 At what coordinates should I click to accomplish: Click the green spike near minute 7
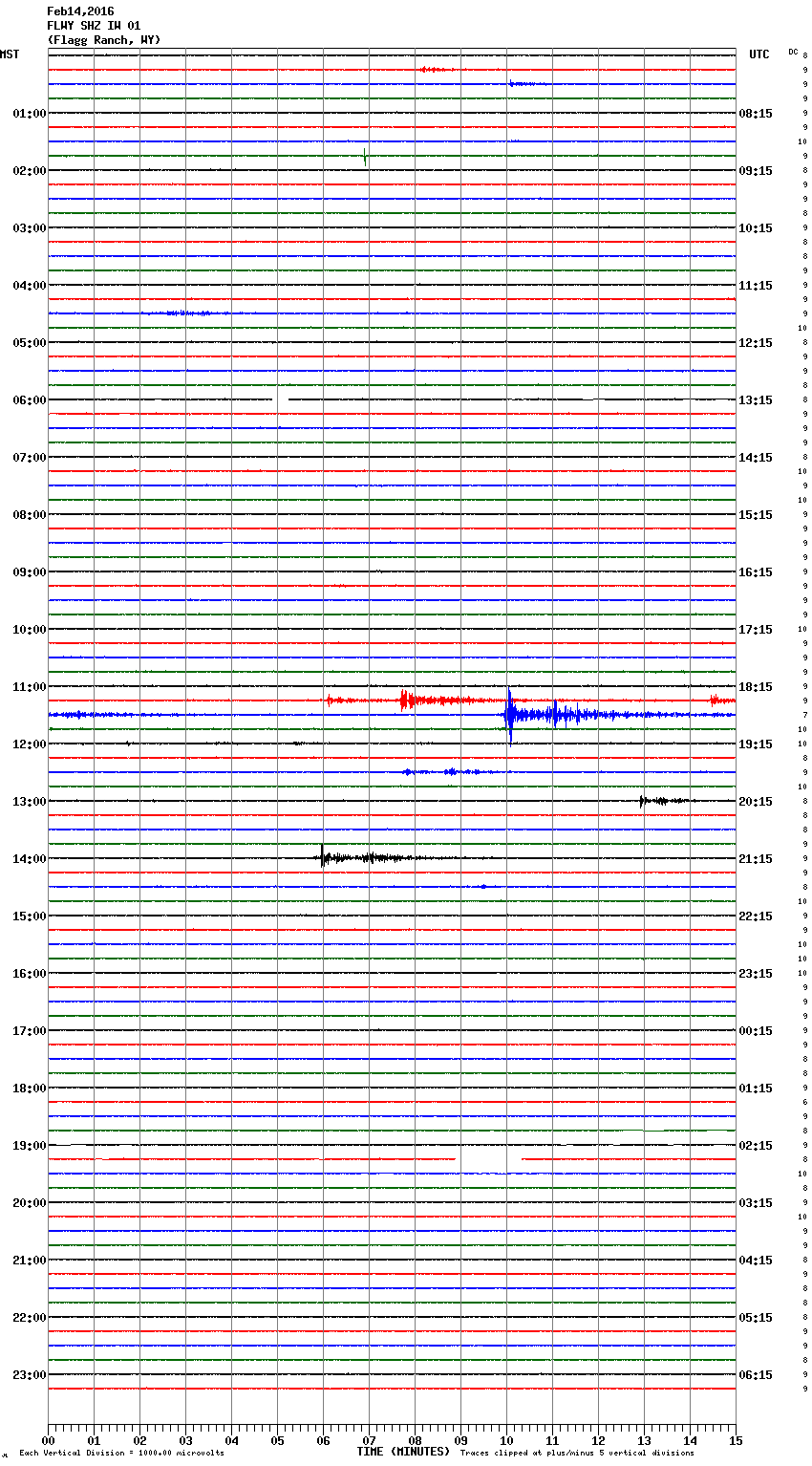[365, 157]
